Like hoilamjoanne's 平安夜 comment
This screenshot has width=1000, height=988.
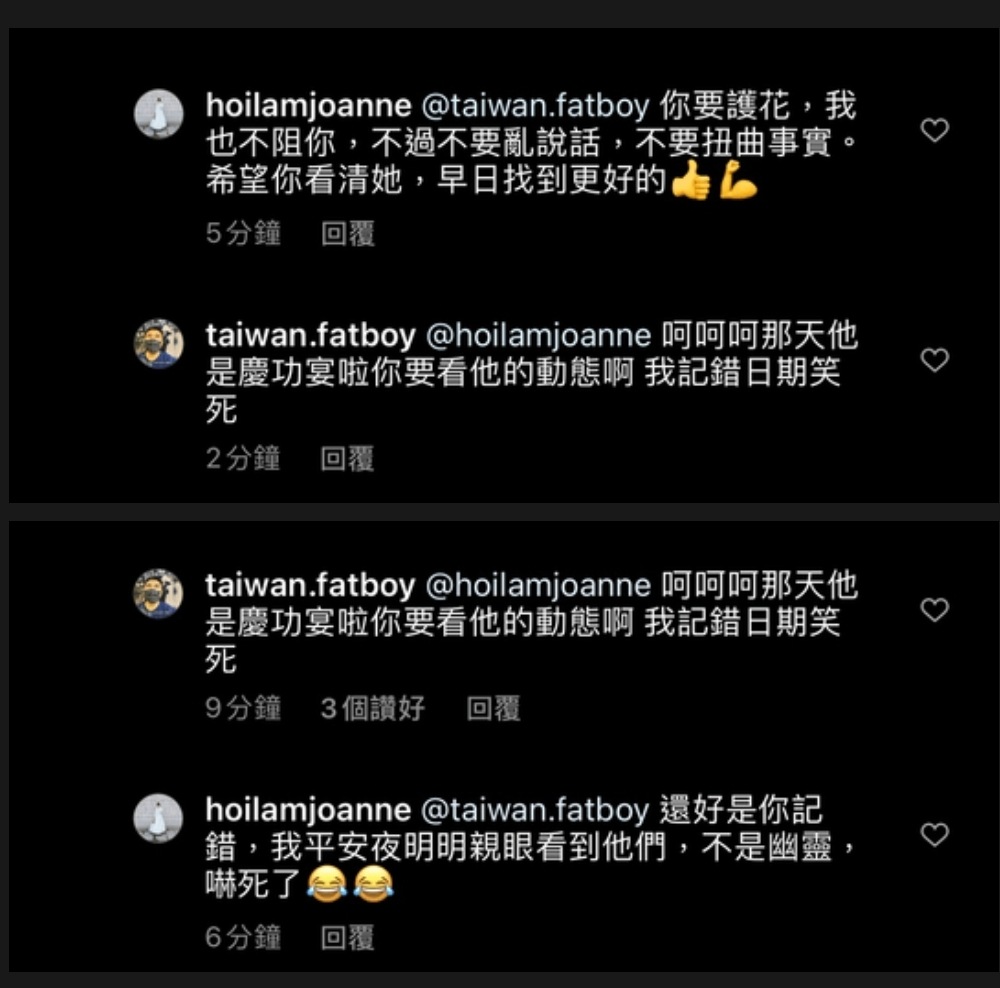(934, 835)
